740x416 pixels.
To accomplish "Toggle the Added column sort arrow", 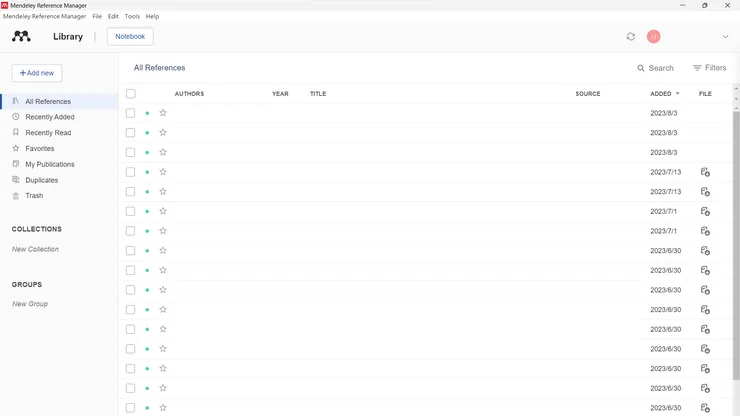I will (677, 93).
